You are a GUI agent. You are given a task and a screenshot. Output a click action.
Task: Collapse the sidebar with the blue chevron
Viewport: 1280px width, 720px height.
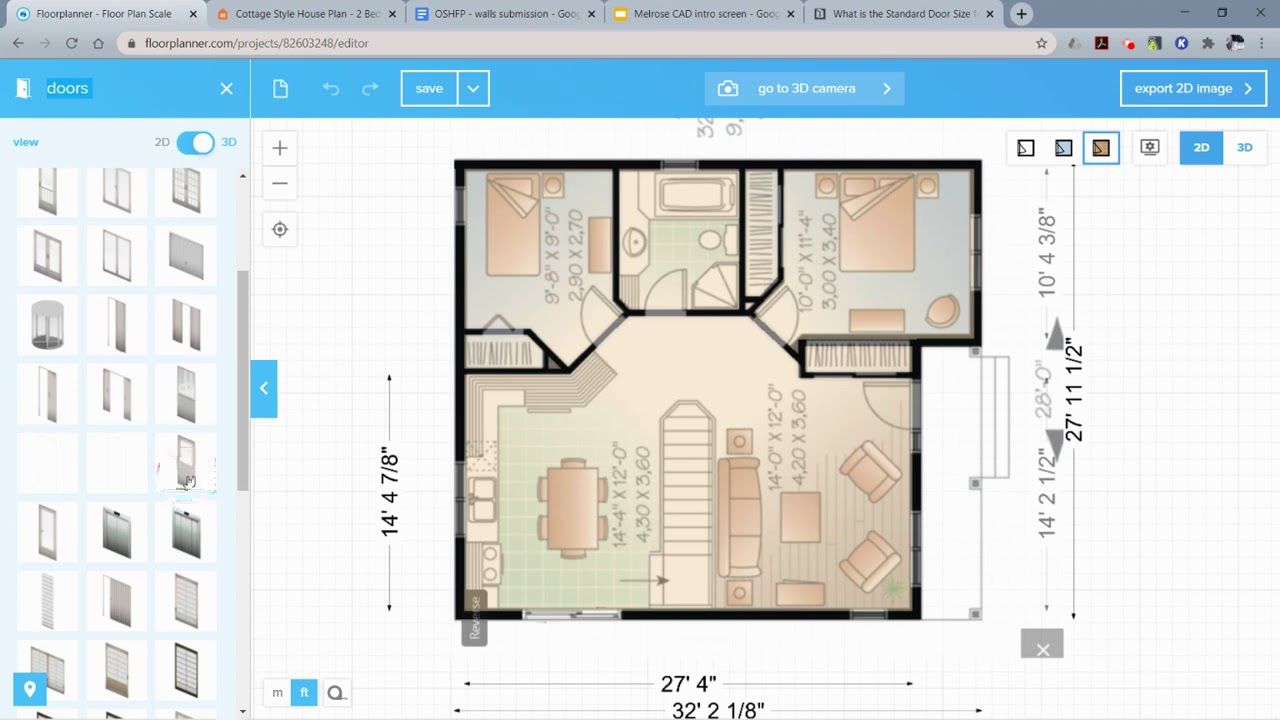(x=264, y=388)
